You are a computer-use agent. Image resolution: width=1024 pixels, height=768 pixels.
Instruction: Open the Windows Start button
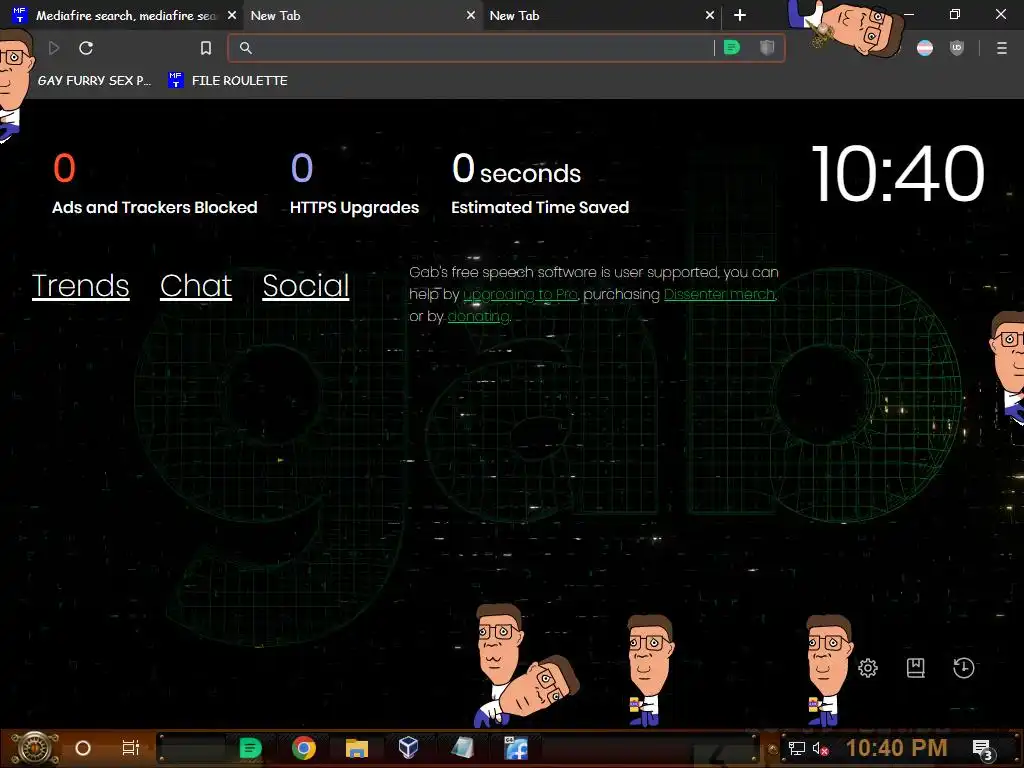(34, 748)
